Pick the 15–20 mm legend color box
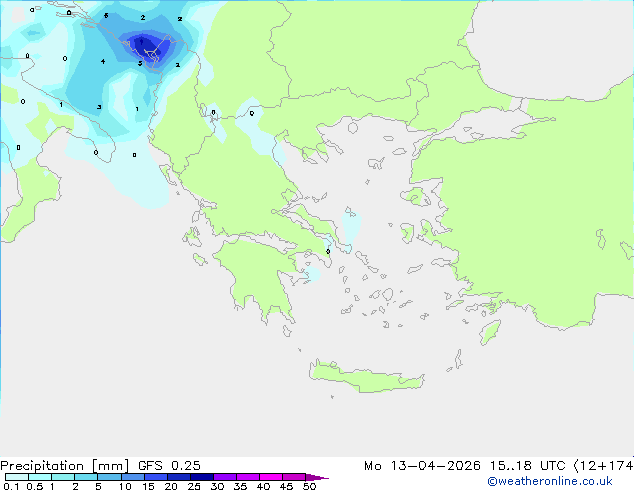Viewport: 634px width, 490px height. pos(155,477)
